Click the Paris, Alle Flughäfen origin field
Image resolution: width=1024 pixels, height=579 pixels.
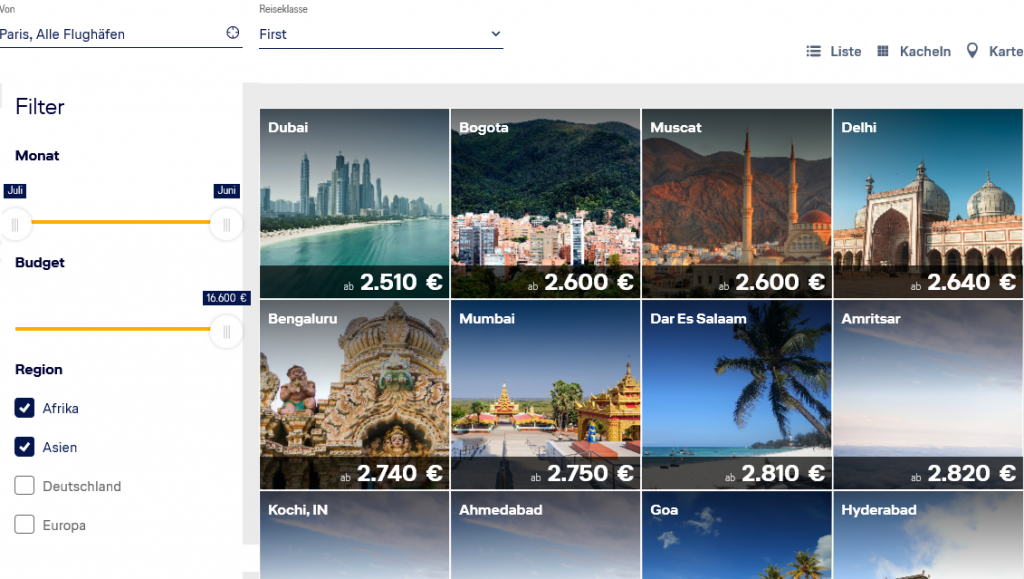(x=121, y=34)
